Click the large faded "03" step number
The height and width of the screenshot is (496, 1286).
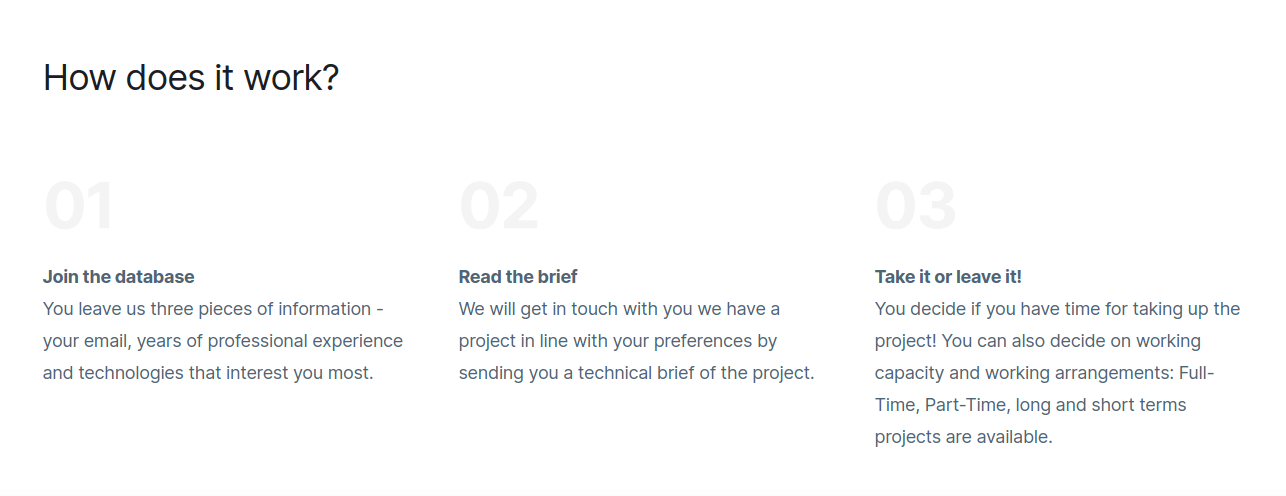[915, 206]
